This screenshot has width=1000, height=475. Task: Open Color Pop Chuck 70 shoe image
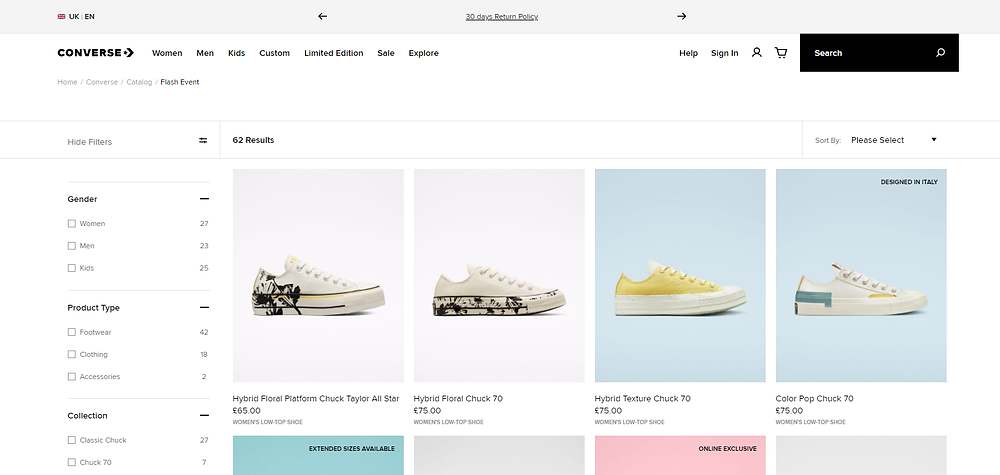(x=861, y=275)
